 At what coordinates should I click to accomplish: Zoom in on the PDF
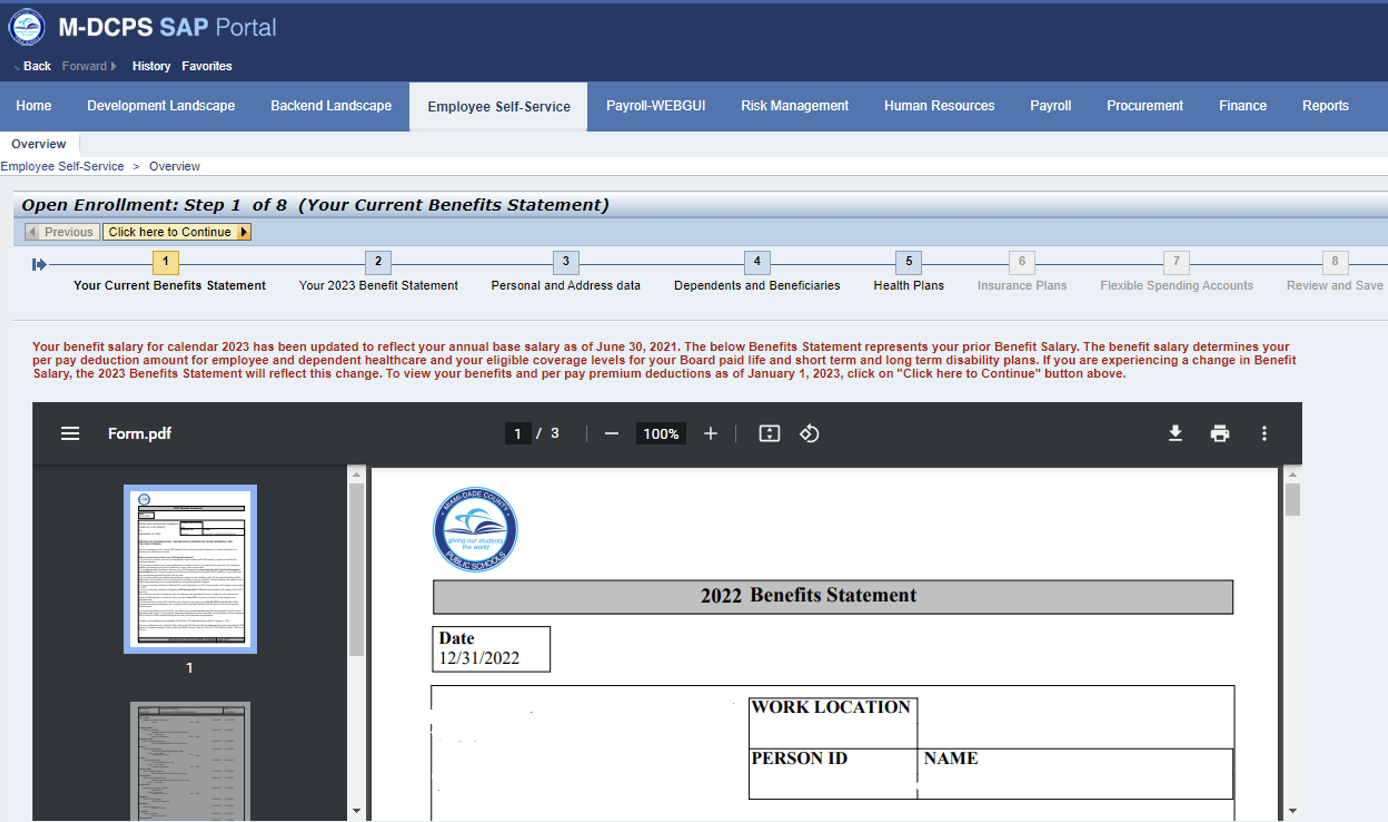tap(710, 433)
